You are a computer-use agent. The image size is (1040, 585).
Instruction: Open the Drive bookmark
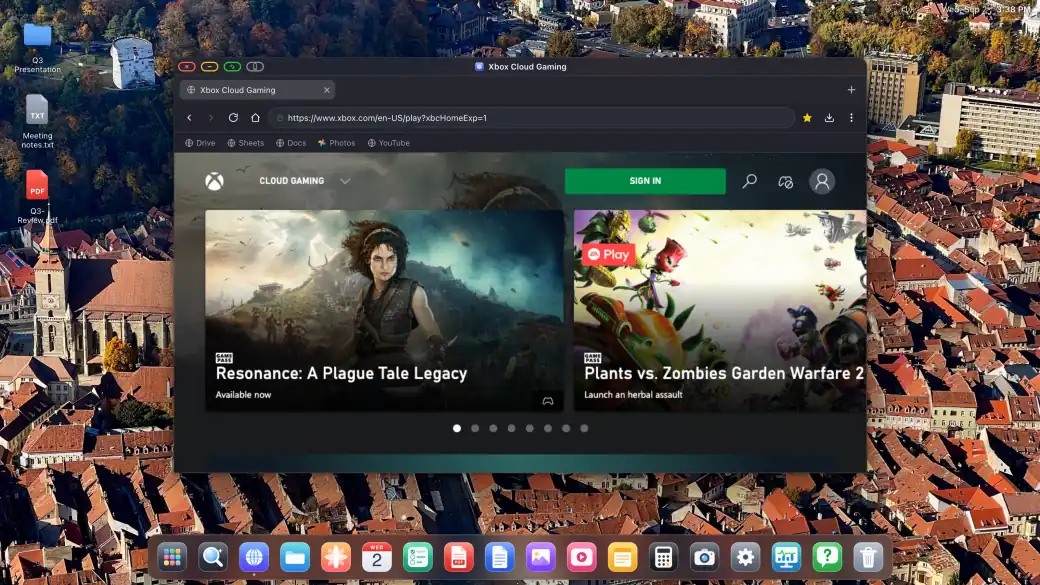(200, 143)
